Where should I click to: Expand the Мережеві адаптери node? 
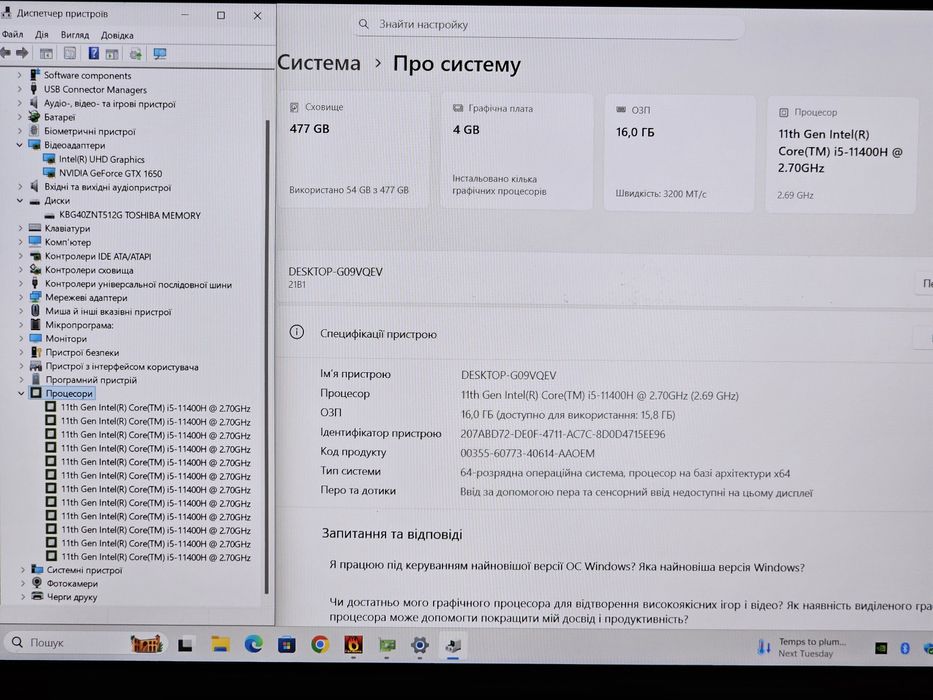(21, 297)
